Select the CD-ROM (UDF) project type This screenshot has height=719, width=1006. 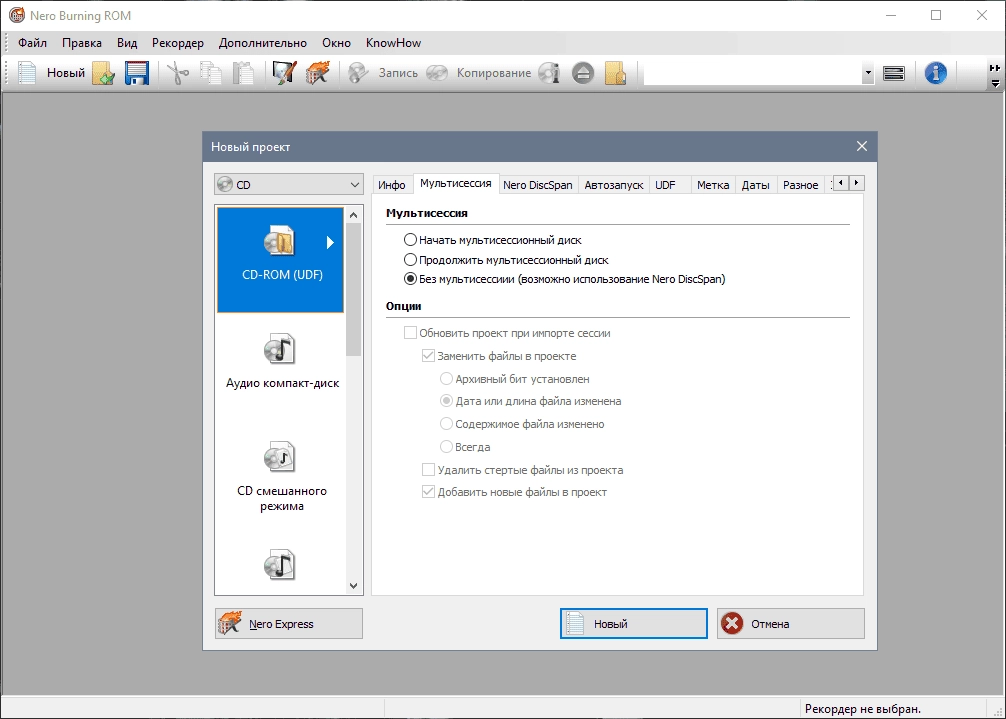(280, 259)
